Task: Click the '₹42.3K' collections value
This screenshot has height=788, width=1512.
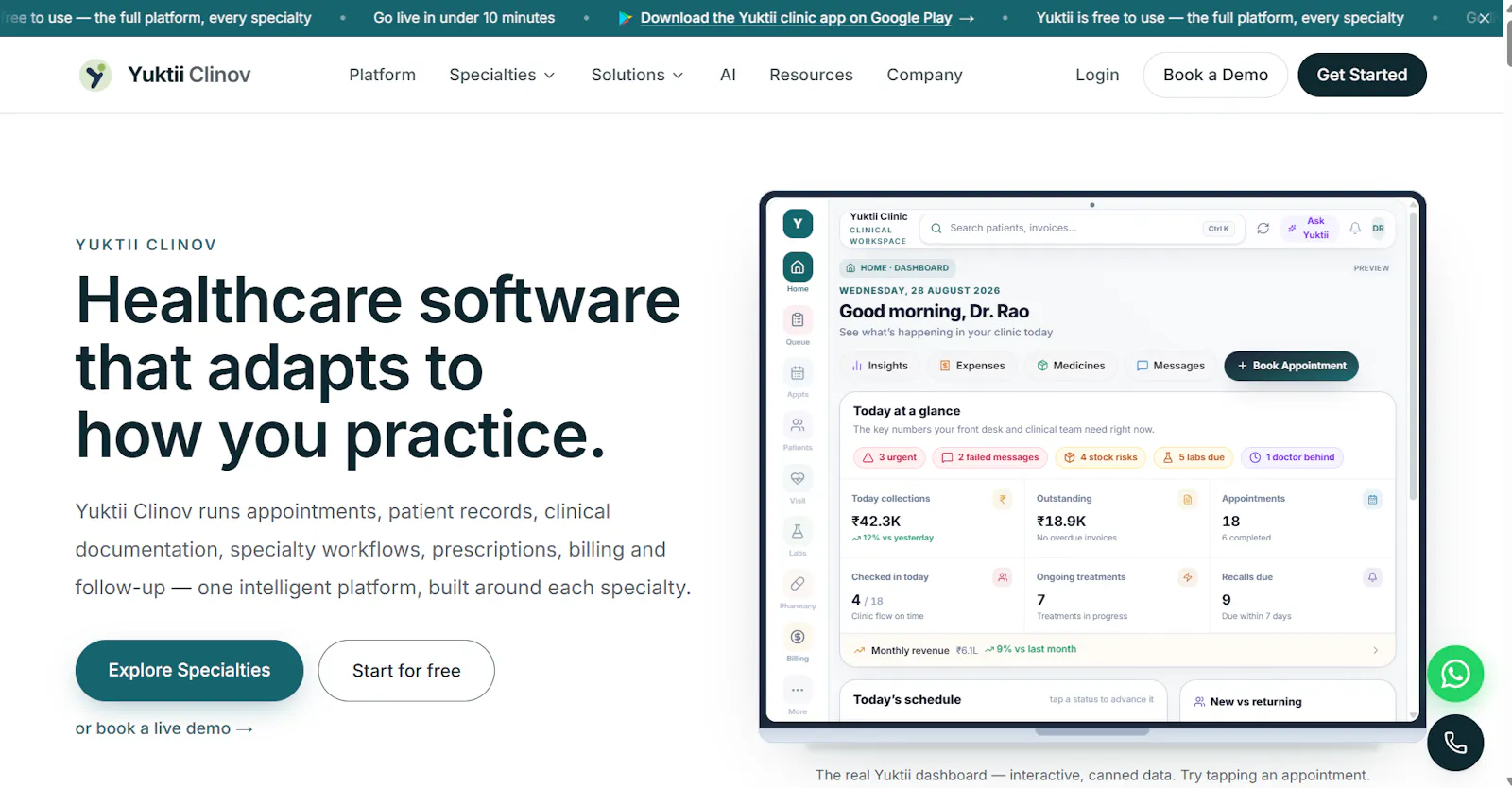Action: pos(876,521)
